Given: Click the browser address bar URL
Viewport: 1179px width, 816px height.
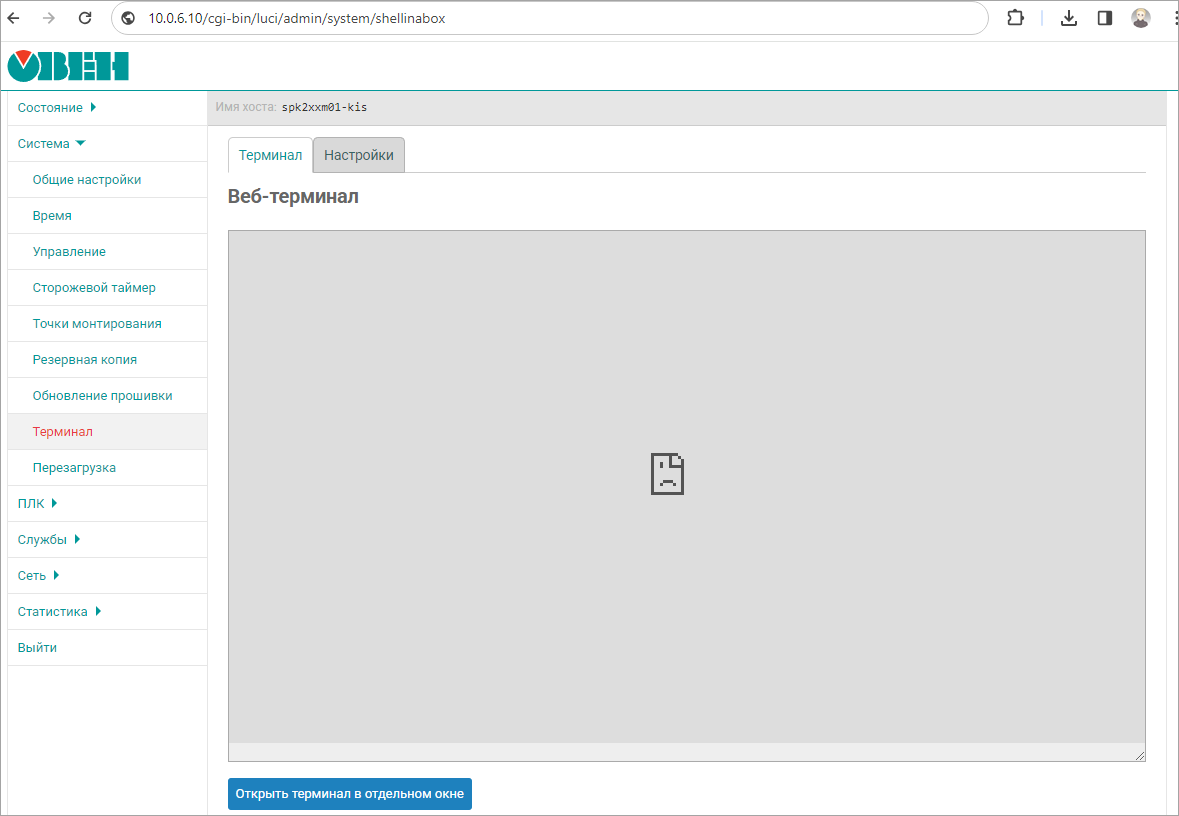Looking at the screenshot, I should coord(297,18).
